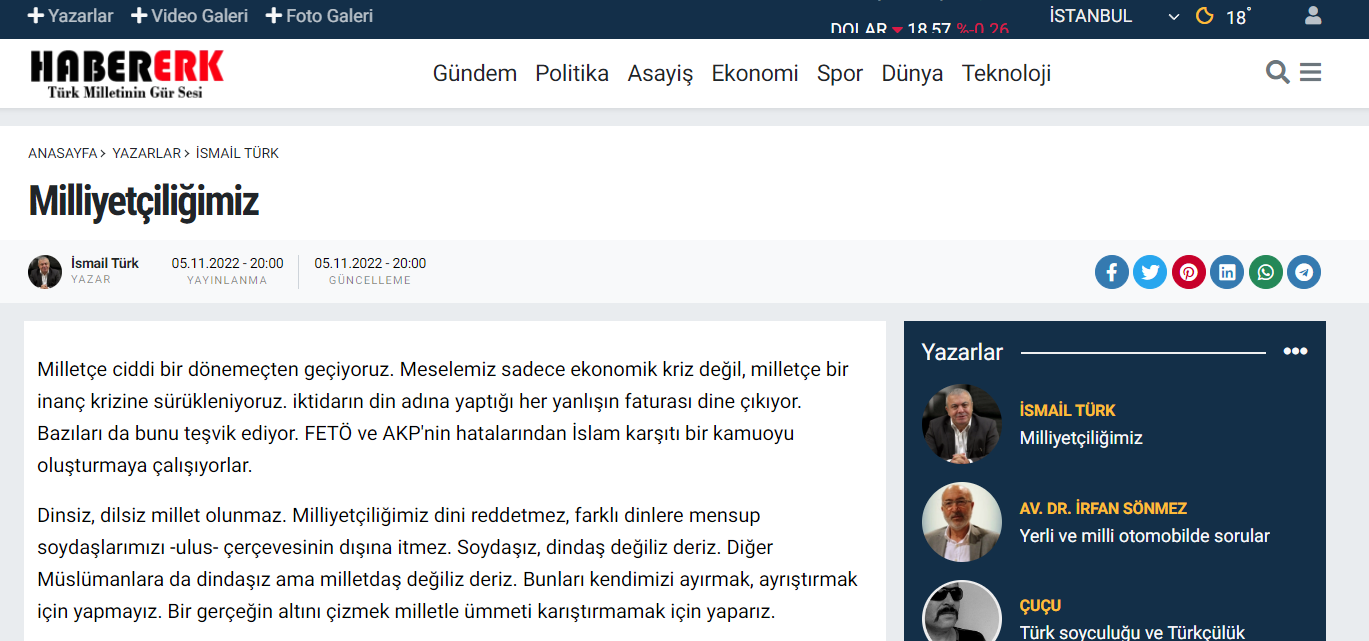Screen dimensions: 1369x641
Task: View Av. Dr. İrfan Sönmez author thumbnail
Action: click(961, 522)
